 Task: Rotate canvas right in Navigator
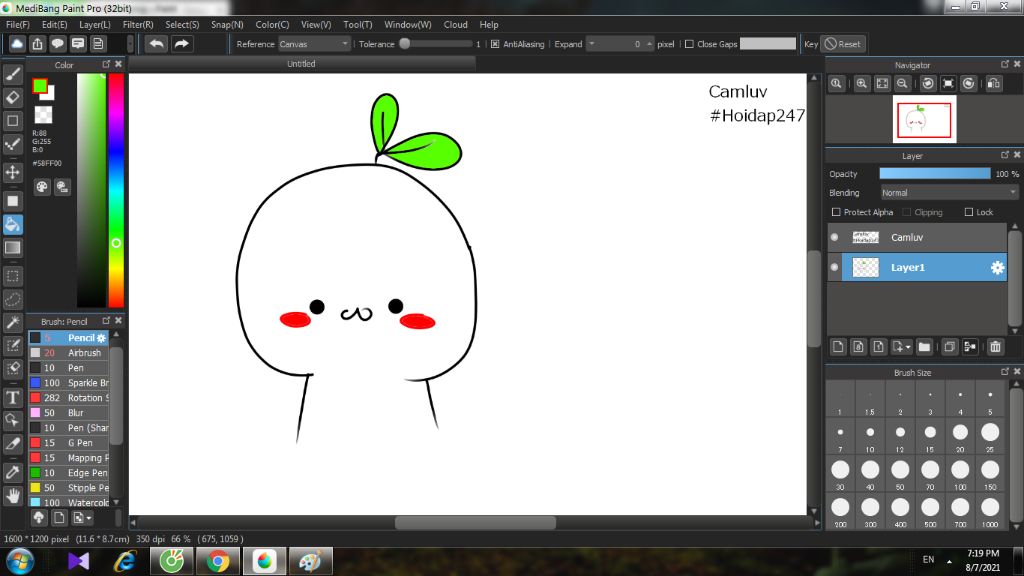tap(968, 84)
